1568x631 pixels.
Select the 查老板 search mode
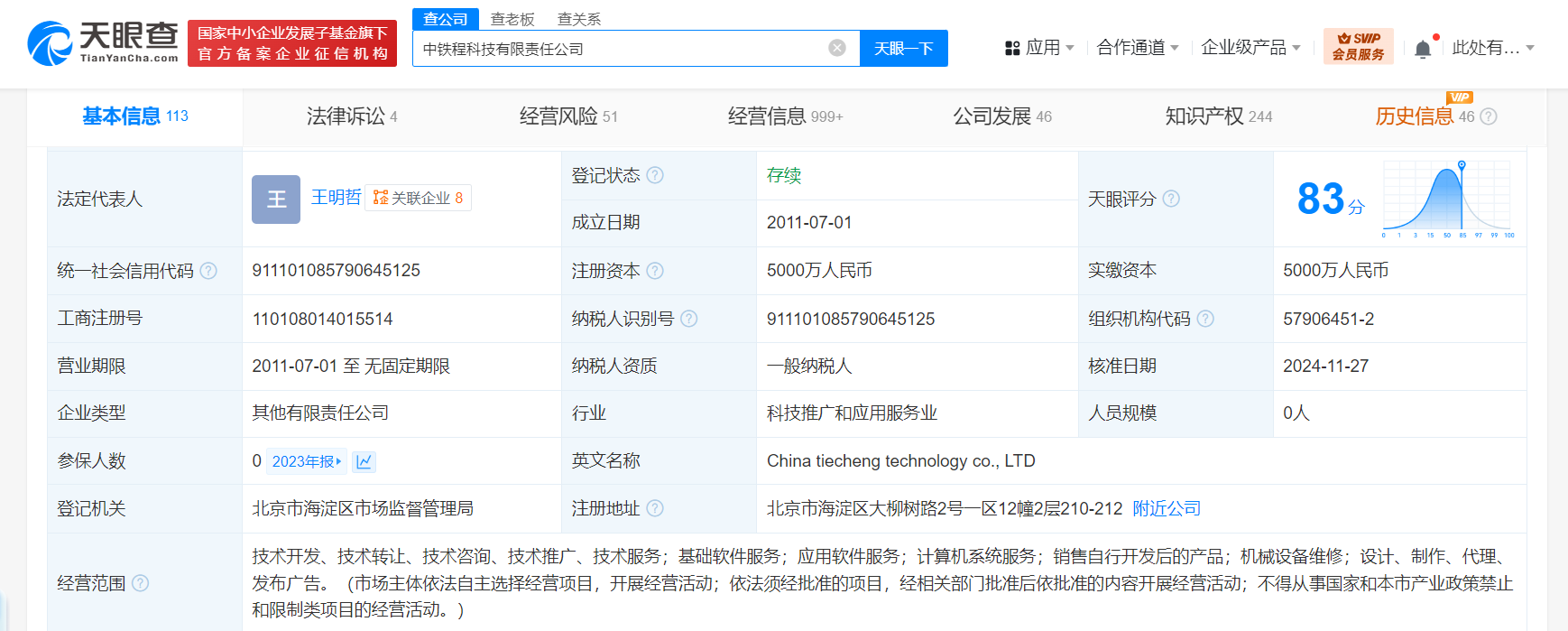(x=512, y=19)
